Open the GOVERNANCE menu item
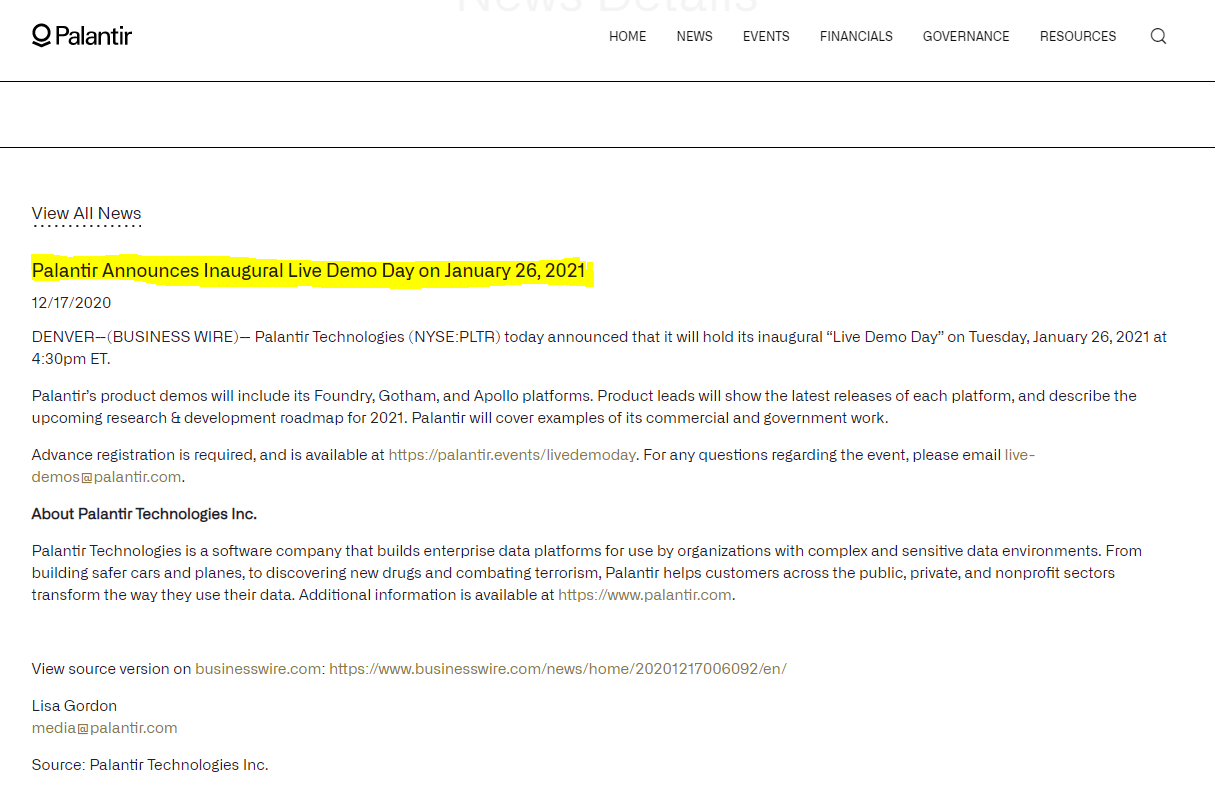The width and height of the screenshot is (1215, 792). click(966, 36)
